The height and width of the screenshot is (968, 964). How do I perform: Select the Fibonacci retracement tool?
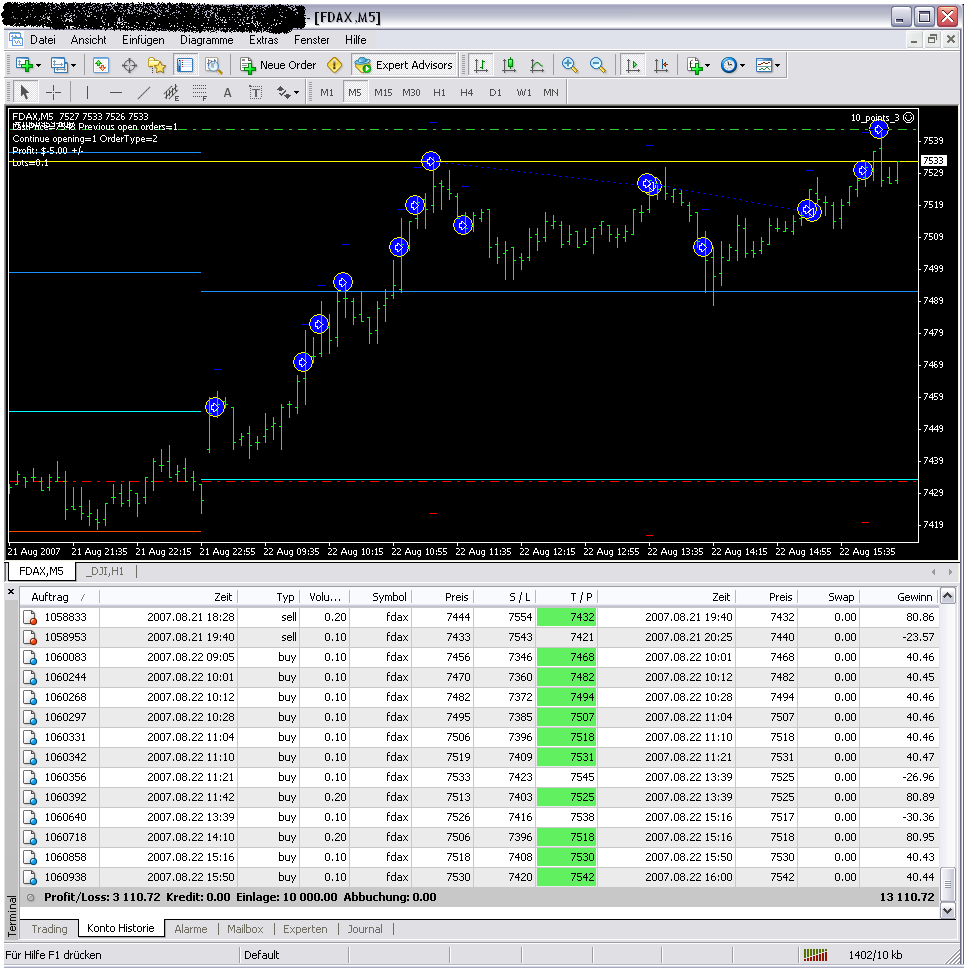coord(199,93)
